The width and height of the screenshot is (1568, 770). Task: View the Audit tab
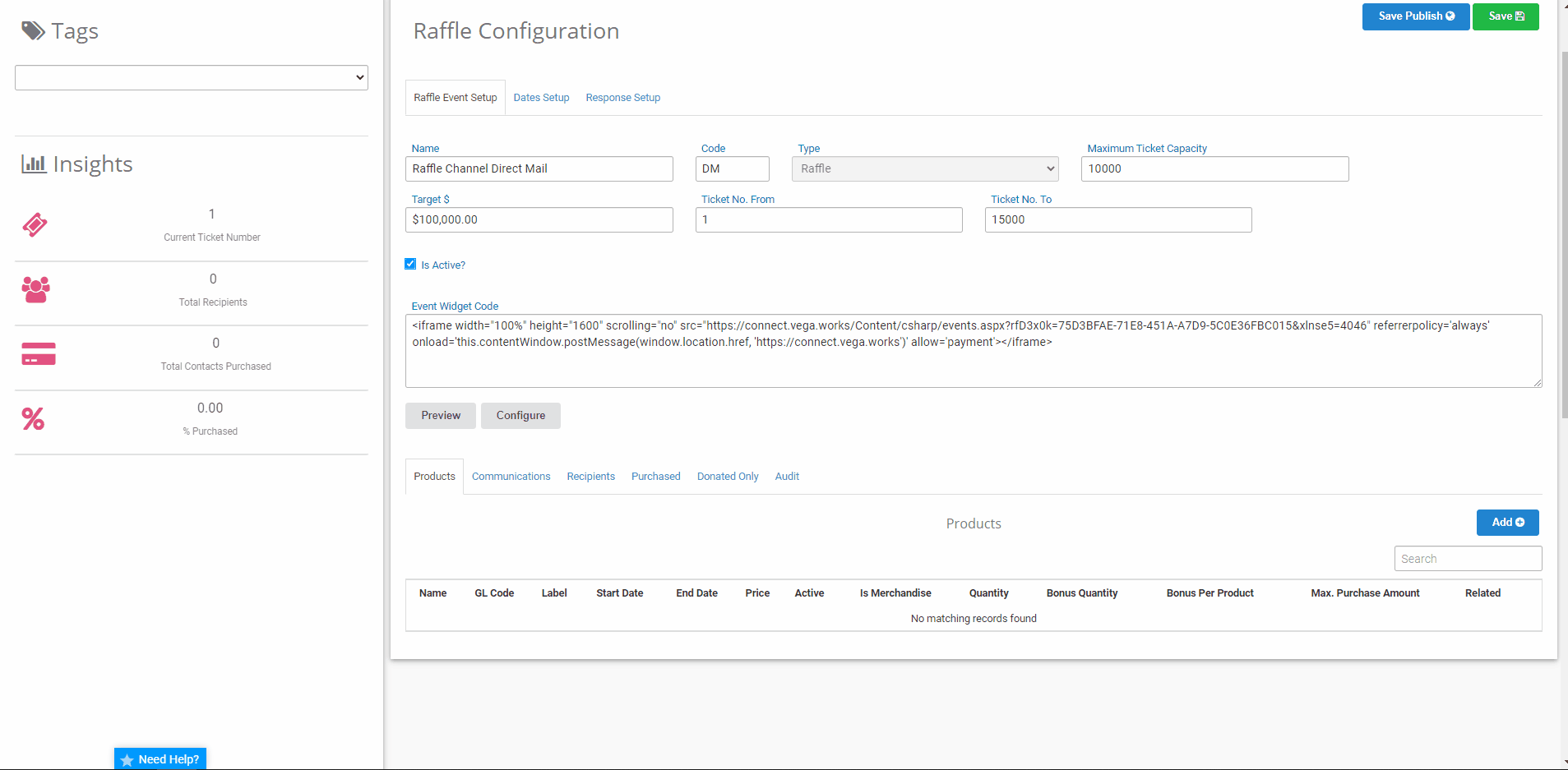coord(787,477)
